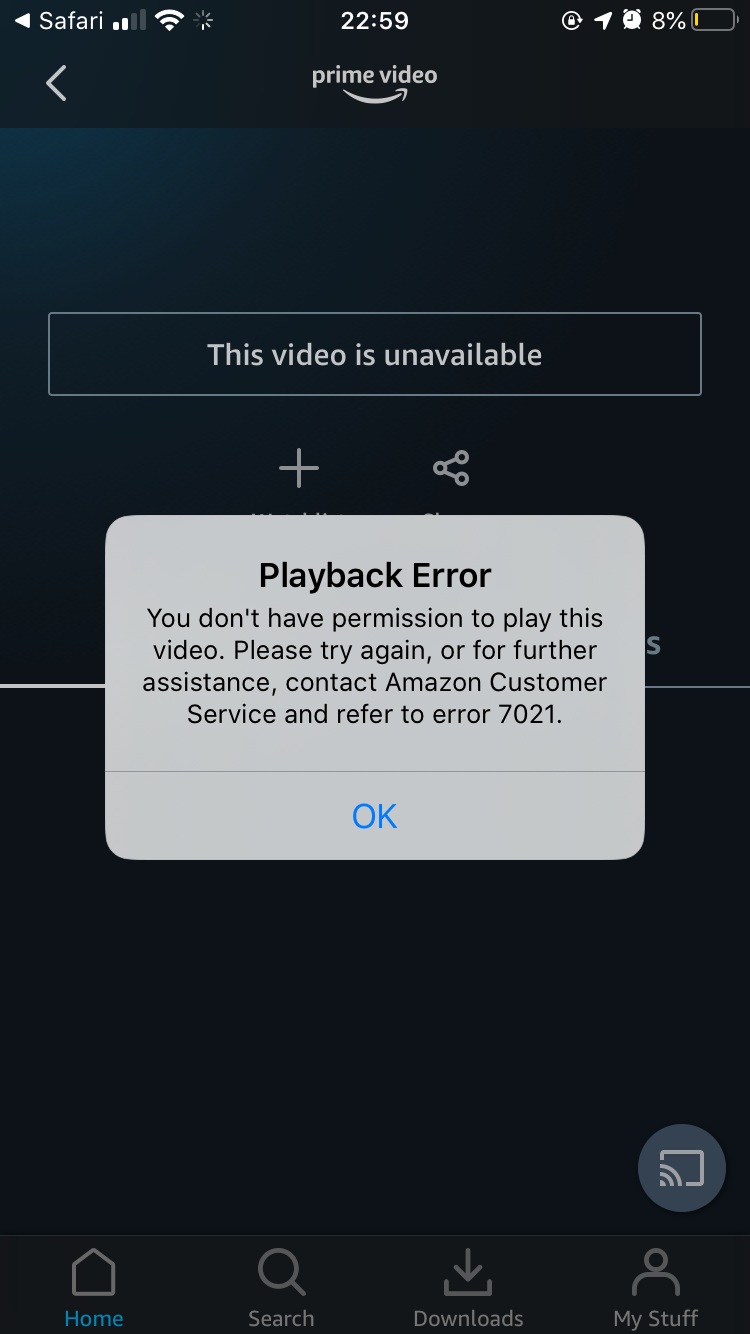The height and width of the screenshot is (1334, 750).
Task: Go back using the top-left chevron
Action: point(57,83)
